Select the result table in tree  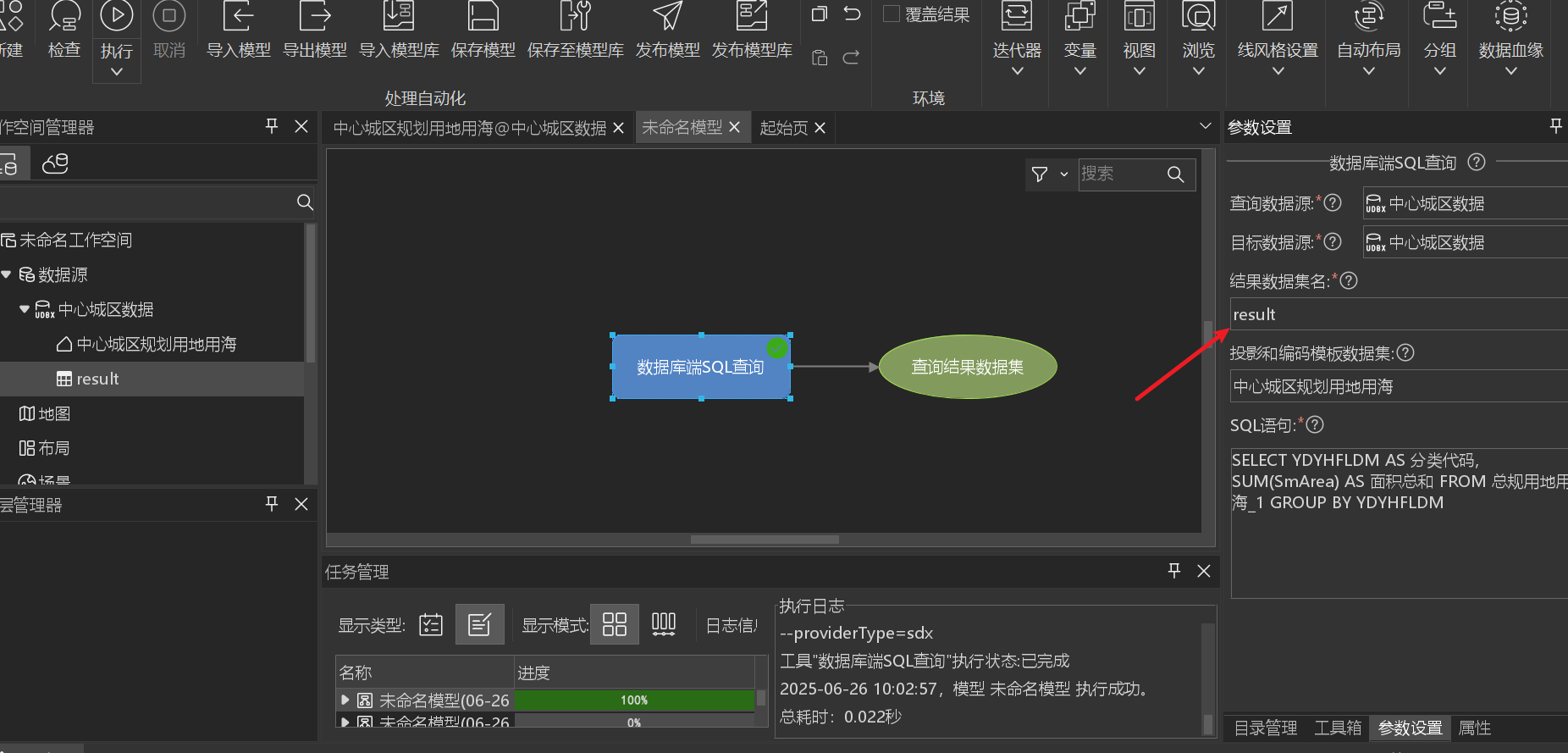pyautogui.click(x=97, y=379)
